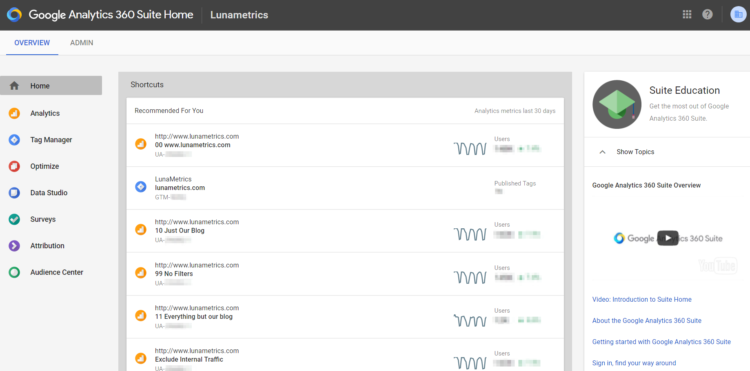Viewport: 750px width, 371px height.
Task: Click the 'Suite Education' heading
Action: [x=684, y=90]
